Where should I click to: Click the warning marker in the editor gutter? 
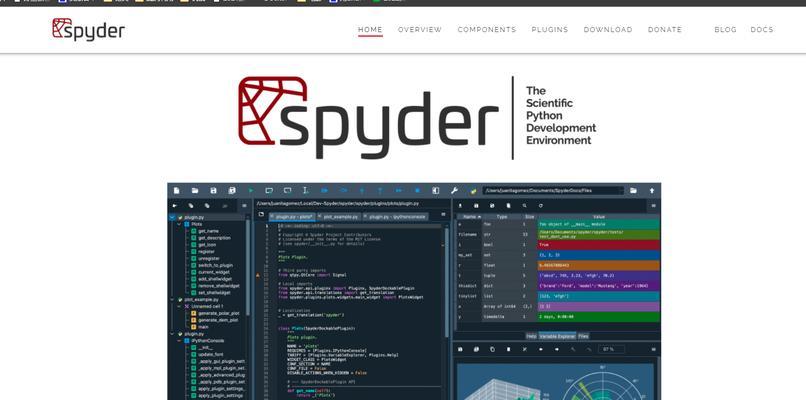[x=258, y=275]
